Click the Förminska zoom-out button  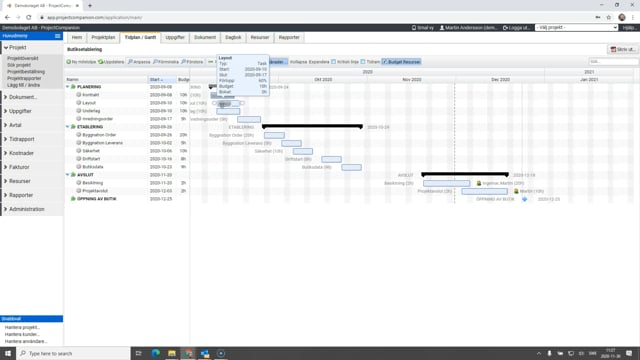pos(166,62)
